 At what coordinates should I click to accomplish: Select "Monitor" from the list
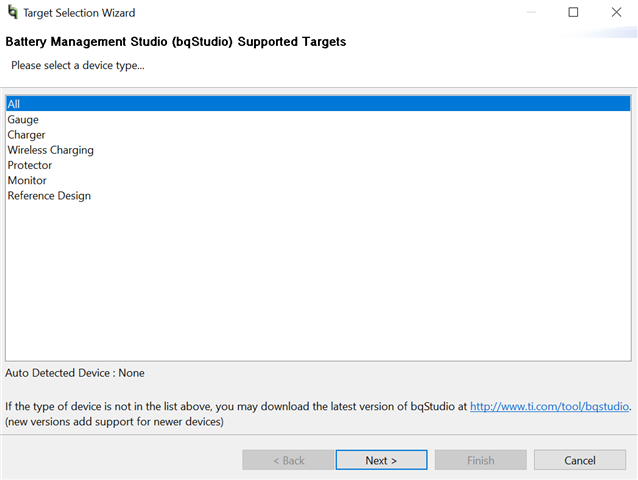tap(27, 181)
